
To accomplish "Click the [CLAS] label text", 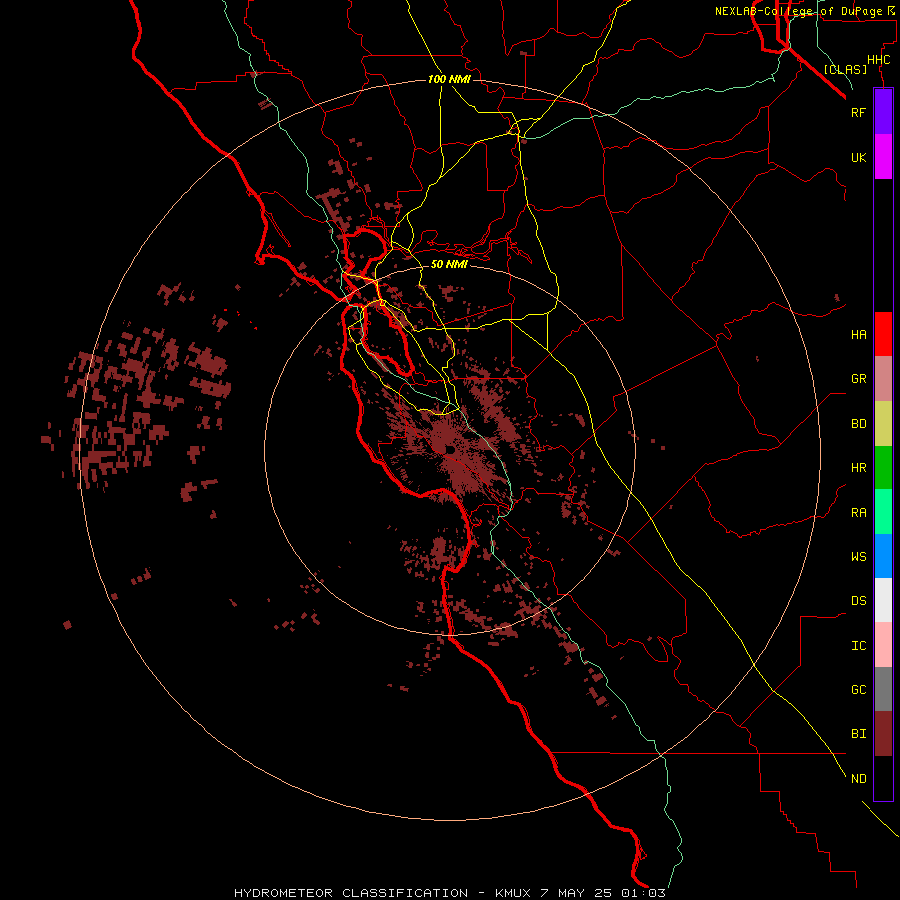I will [845, 69].
